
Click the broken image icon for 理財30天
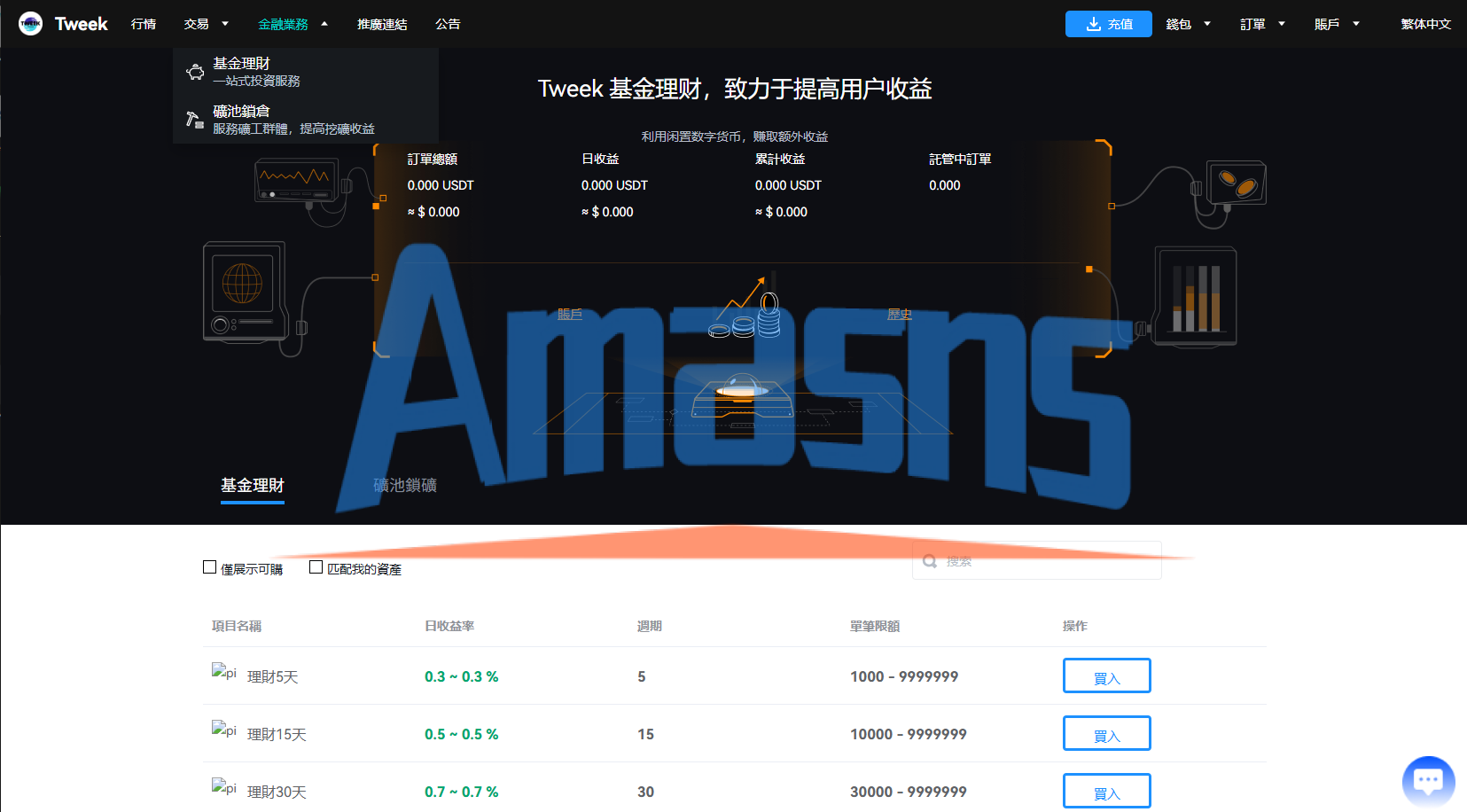[224, 787]
